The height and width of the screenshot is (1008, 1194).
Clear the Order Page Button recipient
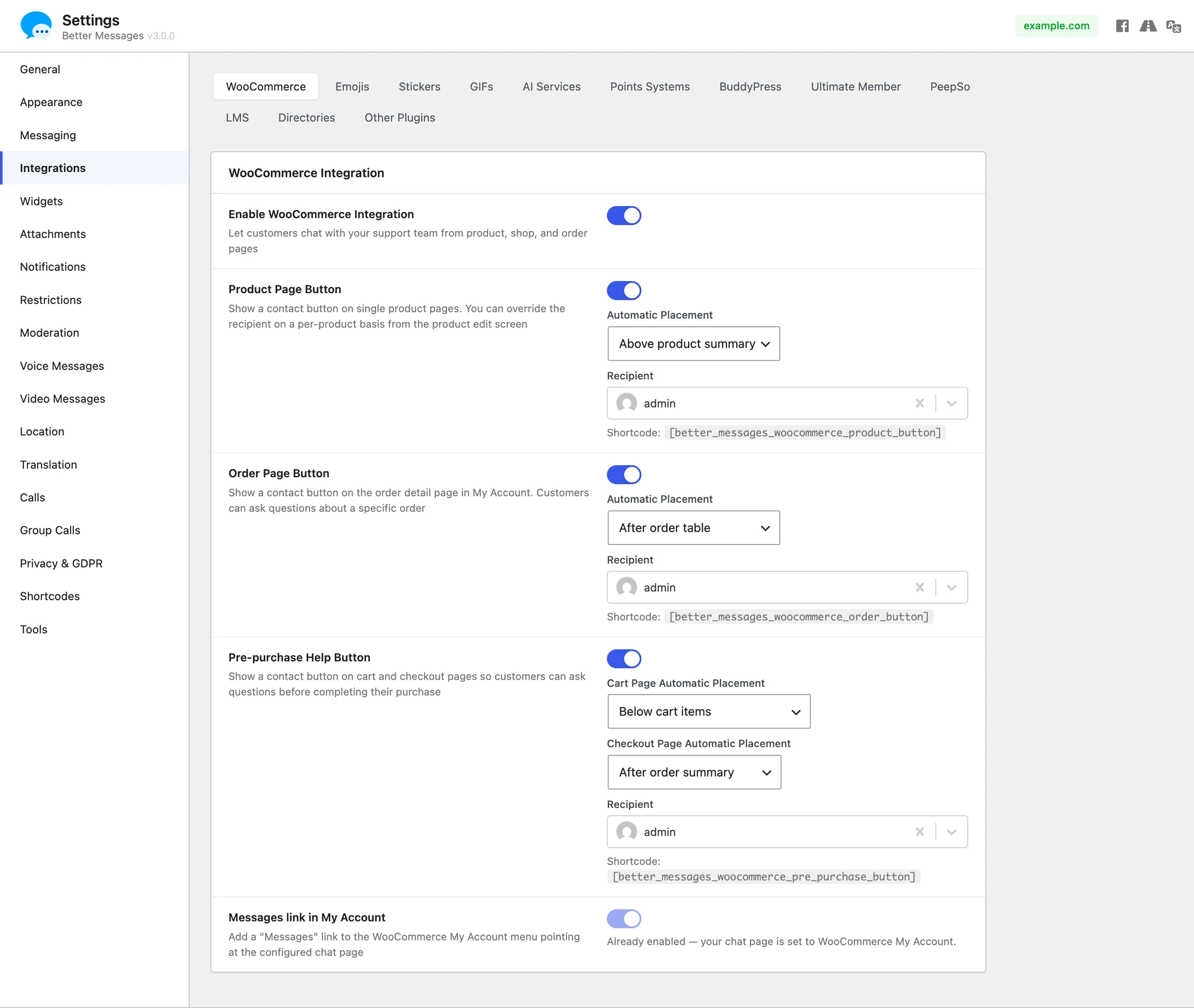(919, 588)
